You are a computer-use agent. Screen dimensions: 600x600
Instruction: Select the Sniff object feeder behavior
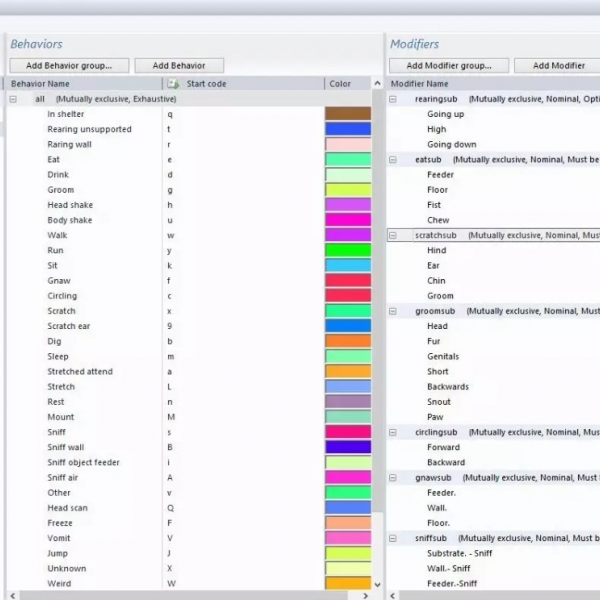coord(83,462)
